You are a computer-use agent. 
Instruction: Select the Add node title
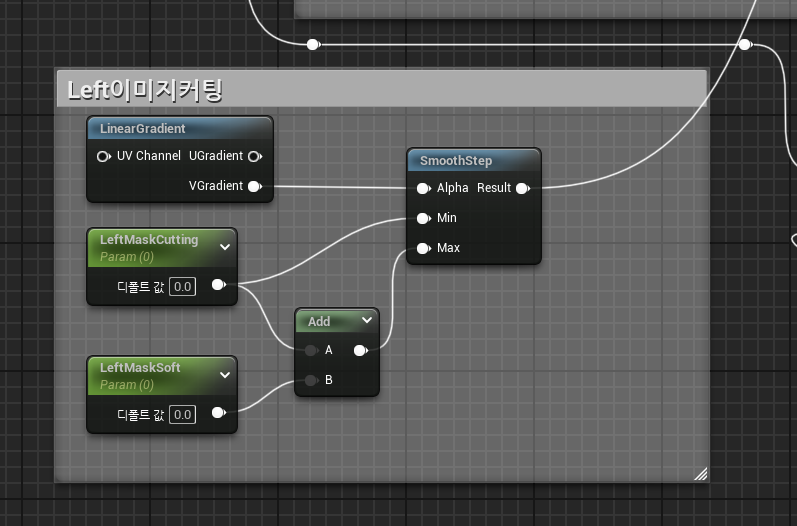point(319,322)
